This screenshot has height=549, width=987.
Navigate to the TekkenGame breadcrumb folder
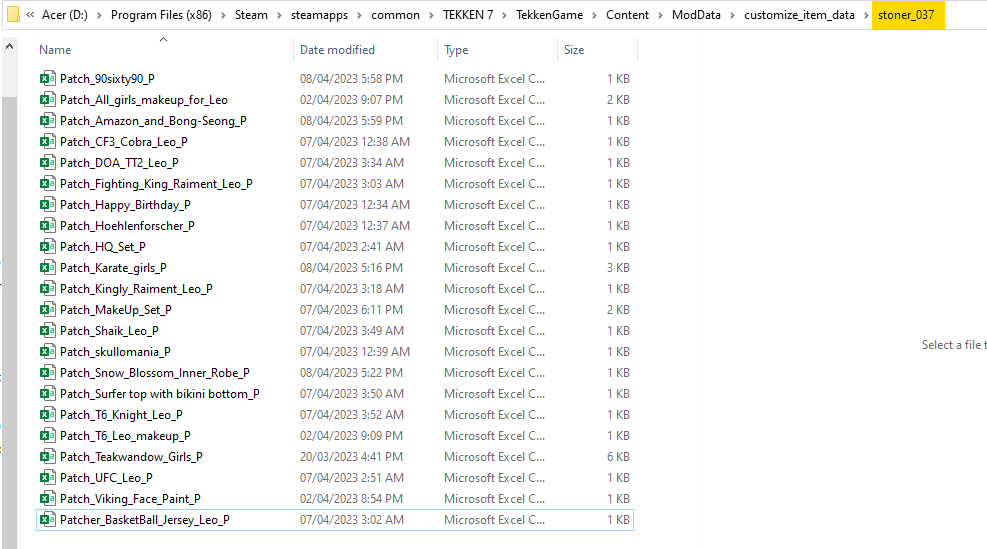[550, 14]
